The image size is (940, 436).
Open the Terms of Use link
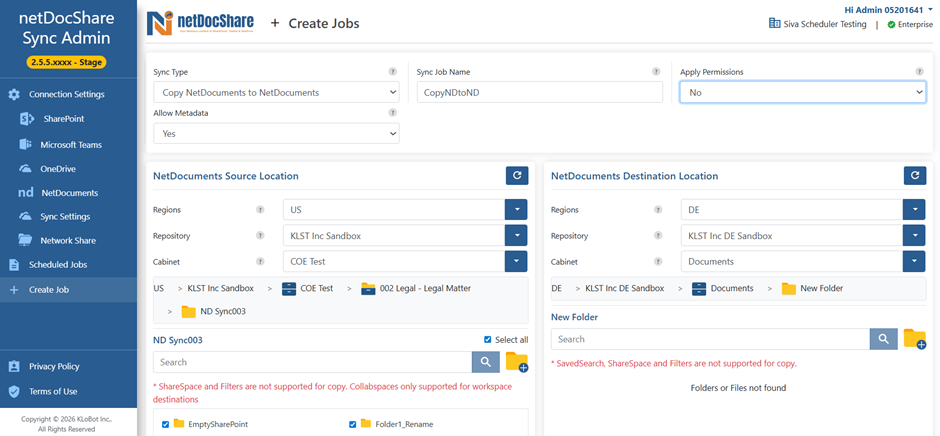click(53, 391)
